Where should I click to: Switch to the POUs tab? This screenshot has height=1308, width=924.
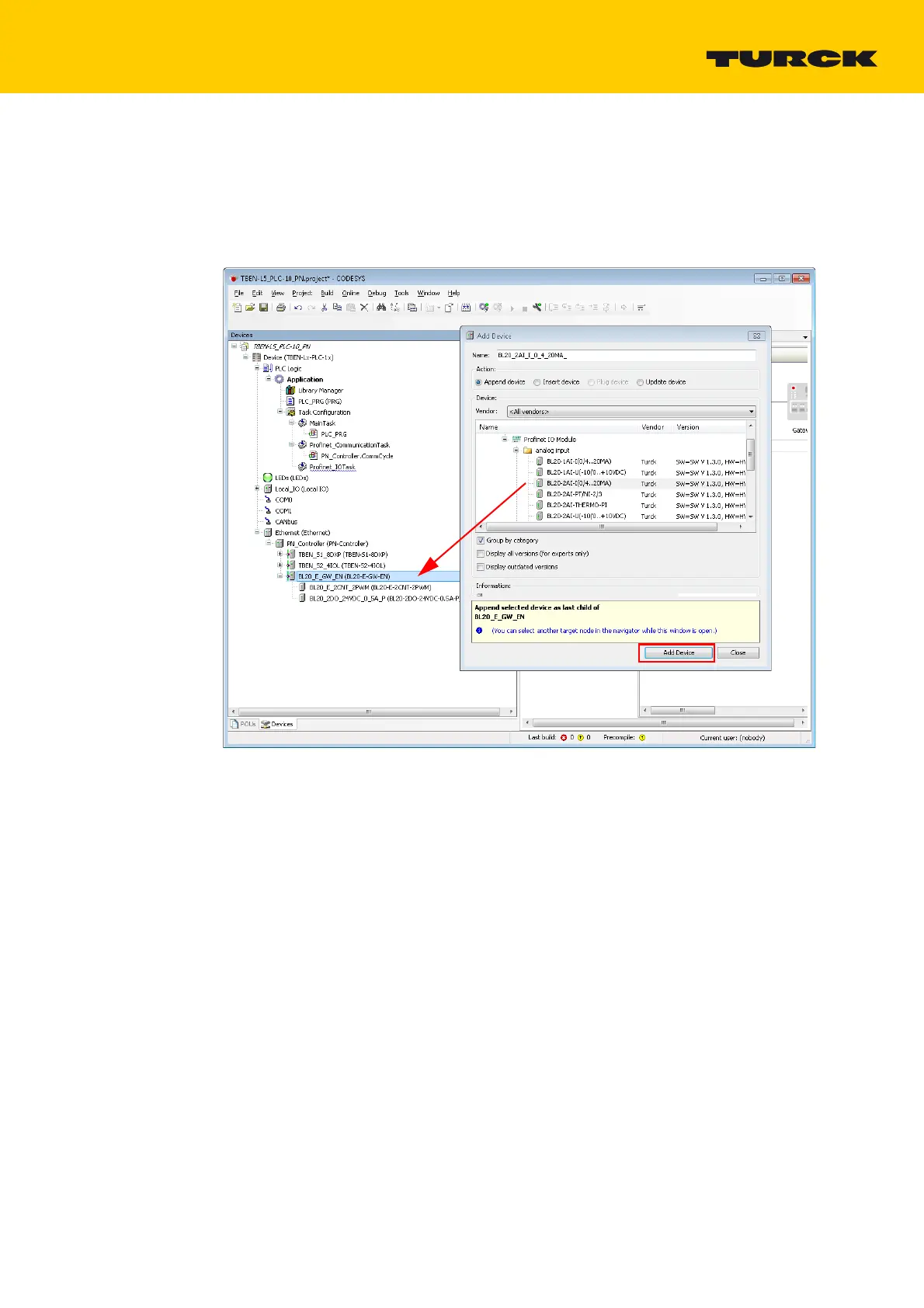(243, 724)
